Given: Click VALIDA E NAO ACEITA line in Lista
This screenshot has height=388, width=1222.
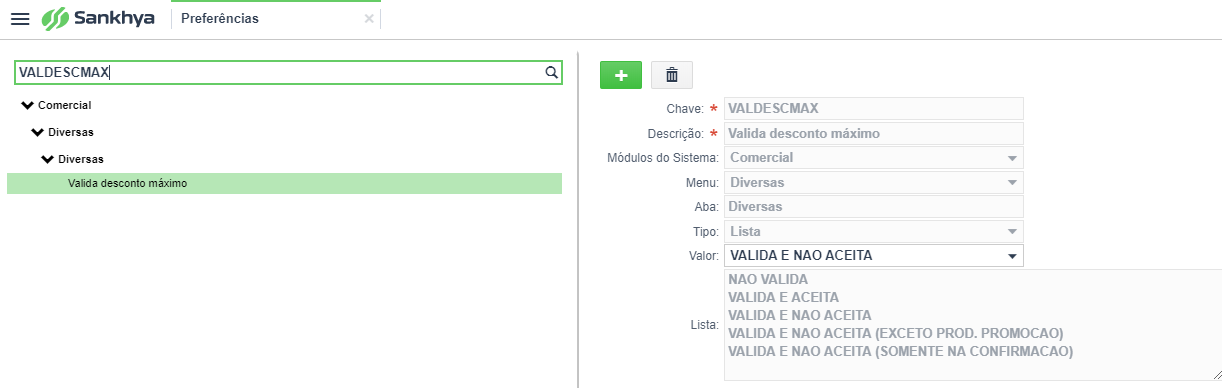Looking at the screenshot, I should click(800, 315).
